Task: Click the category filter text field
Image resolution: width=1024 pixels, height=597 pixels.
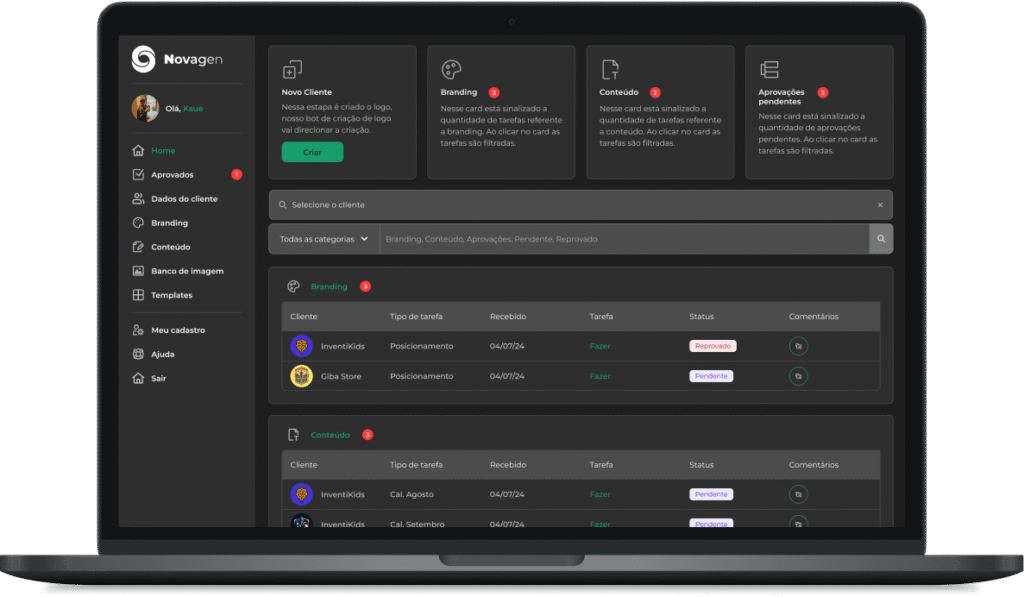Action: 620,239
